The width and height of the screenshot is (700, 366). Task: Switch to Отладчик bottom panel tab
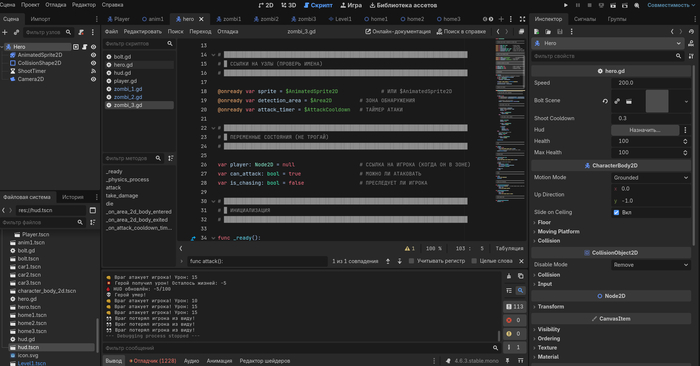[153, 361]
